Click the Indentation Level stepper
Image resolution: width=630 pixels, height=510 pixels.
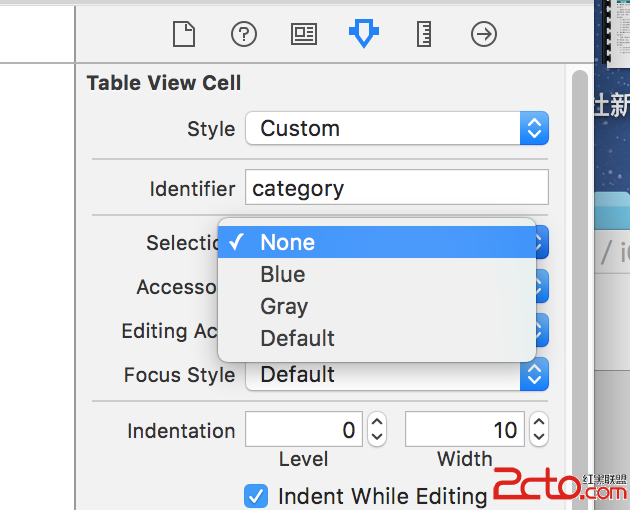377,431
